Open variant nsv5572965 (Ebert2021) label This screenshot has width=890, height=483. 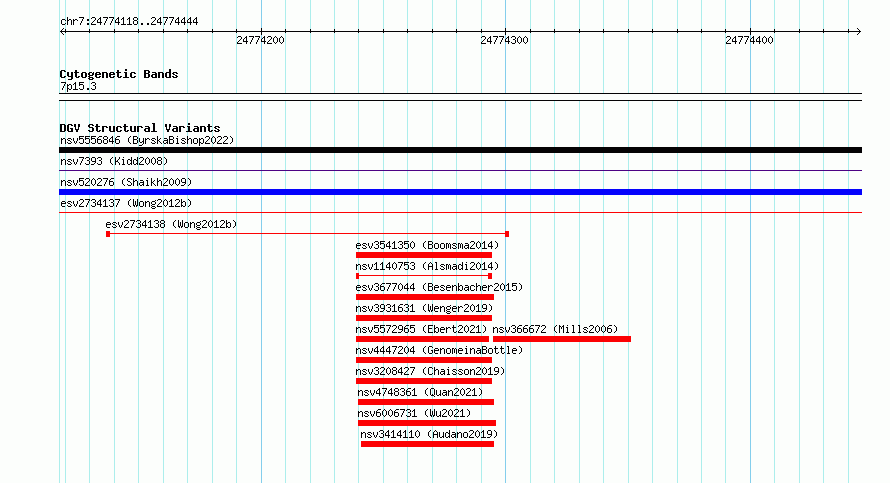click(421, 329)
